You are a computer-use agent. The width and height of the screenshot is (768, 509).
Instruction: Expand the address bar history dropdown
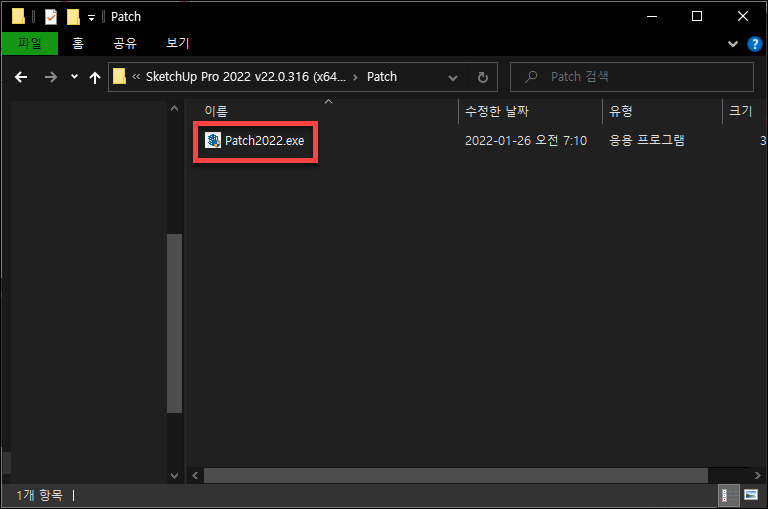[x=453, y=77]
